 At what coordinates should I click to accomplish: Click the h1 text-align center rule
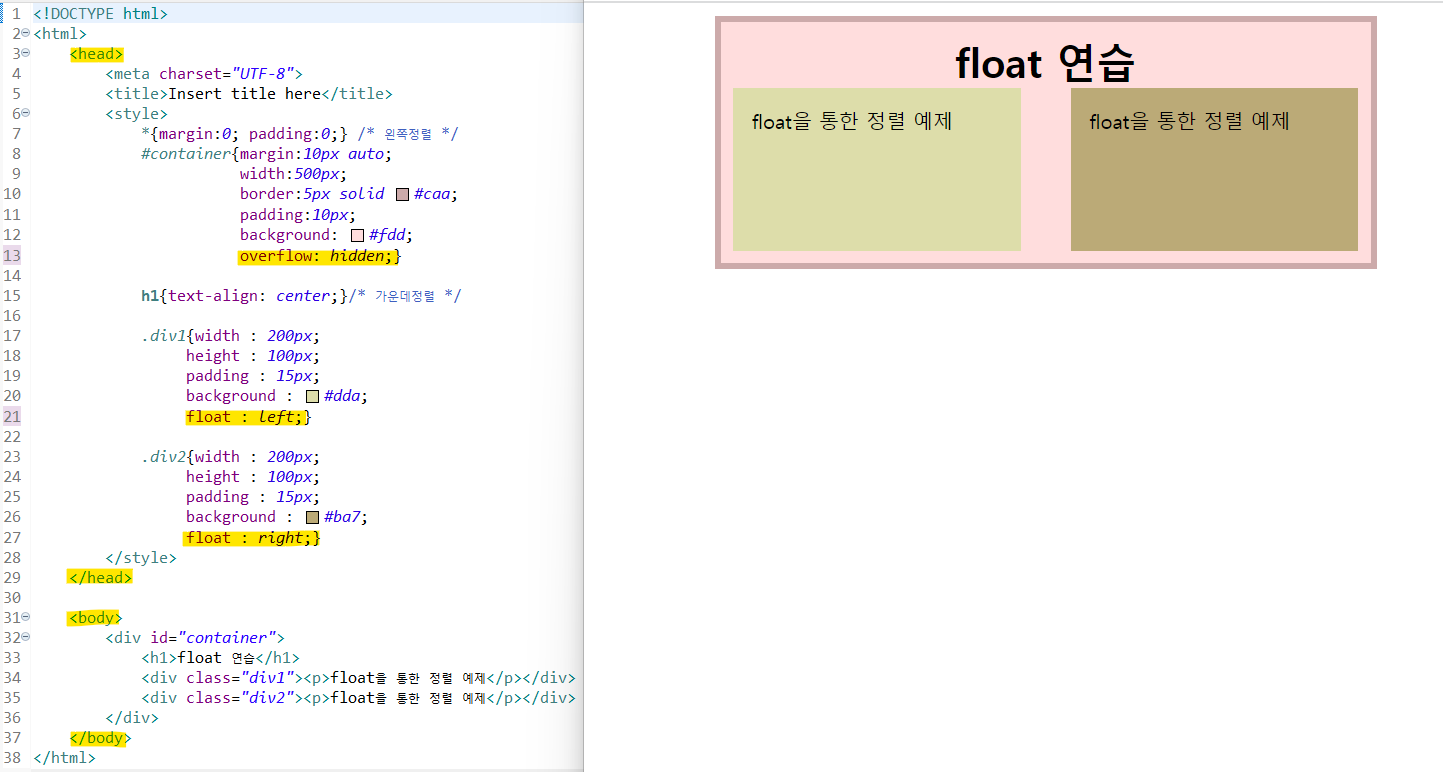(245, 296)
